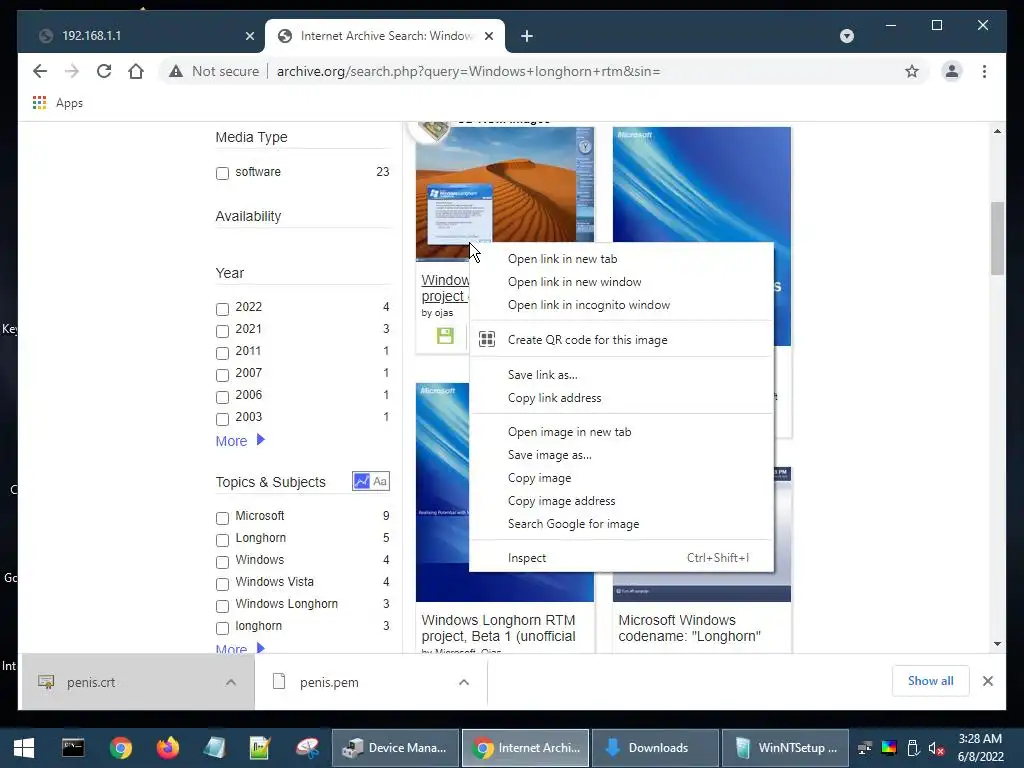Open the Chrome profile avatar icon
Viewport: 1024px width, 768px height.
(x=952, y=71)
